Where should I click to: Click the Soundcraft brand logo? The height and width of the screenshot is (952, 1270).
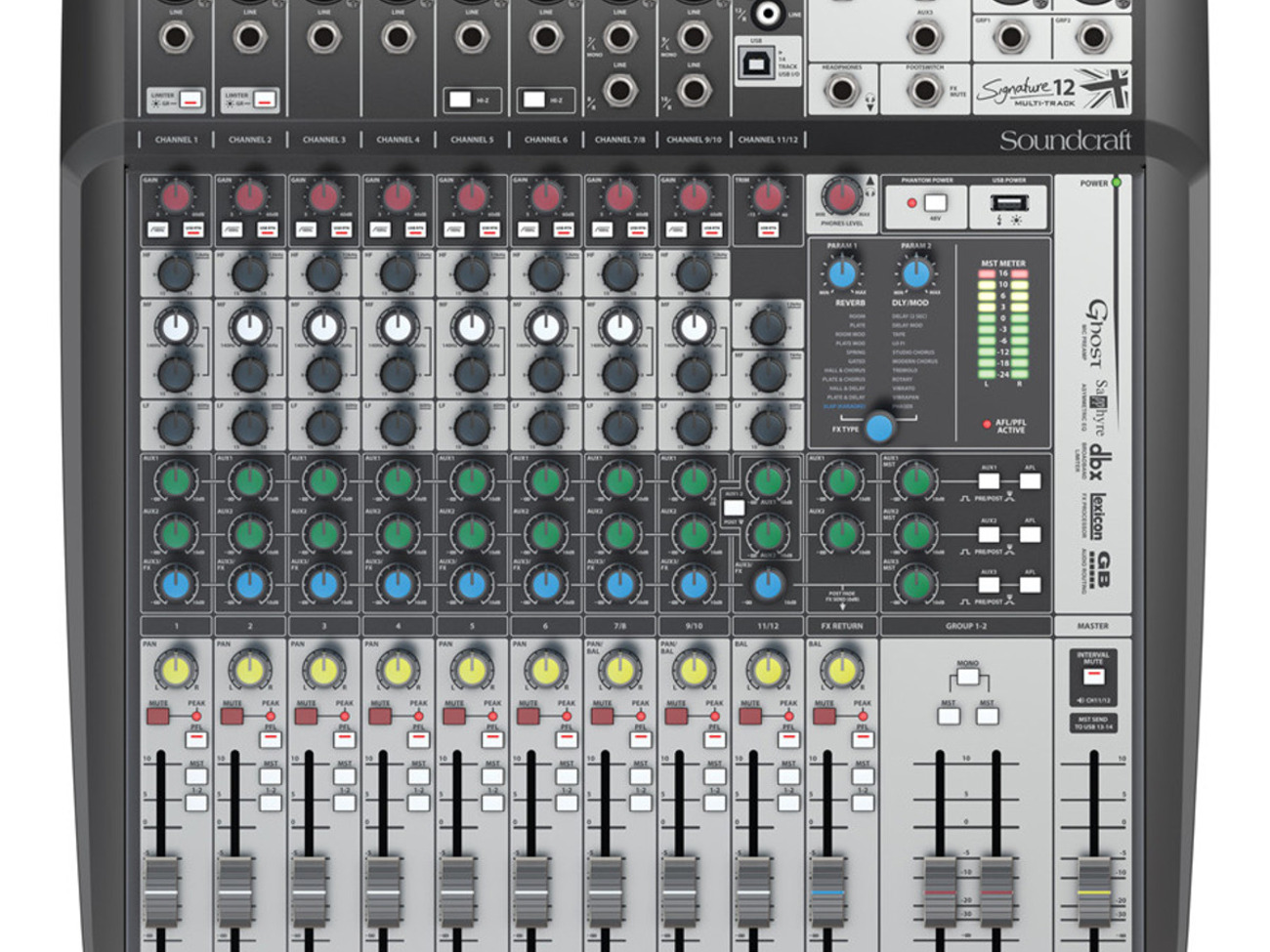pos(1065,140)
